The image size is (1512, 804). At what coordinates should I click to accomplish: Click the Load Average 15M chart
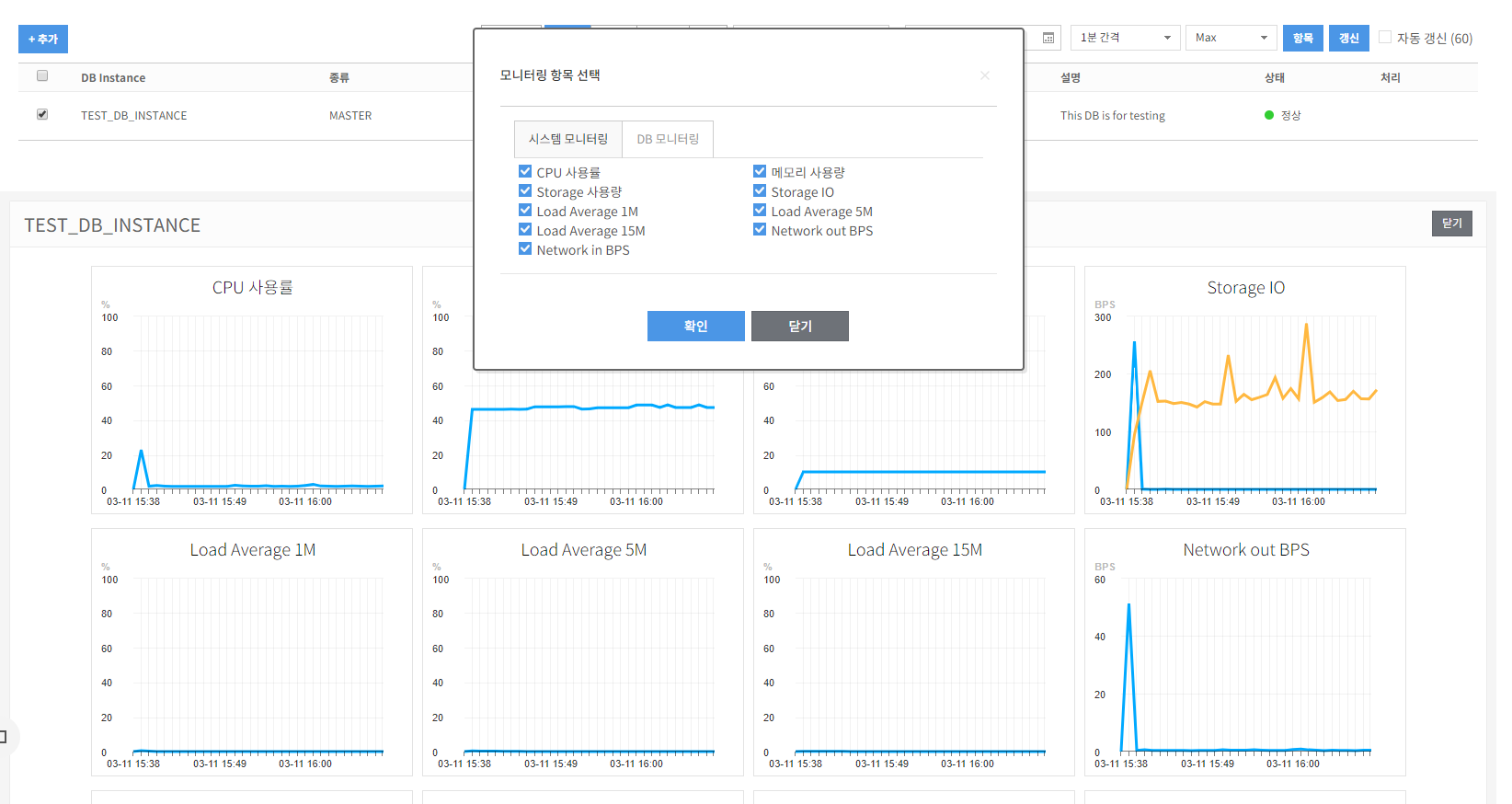pos(914,652)
